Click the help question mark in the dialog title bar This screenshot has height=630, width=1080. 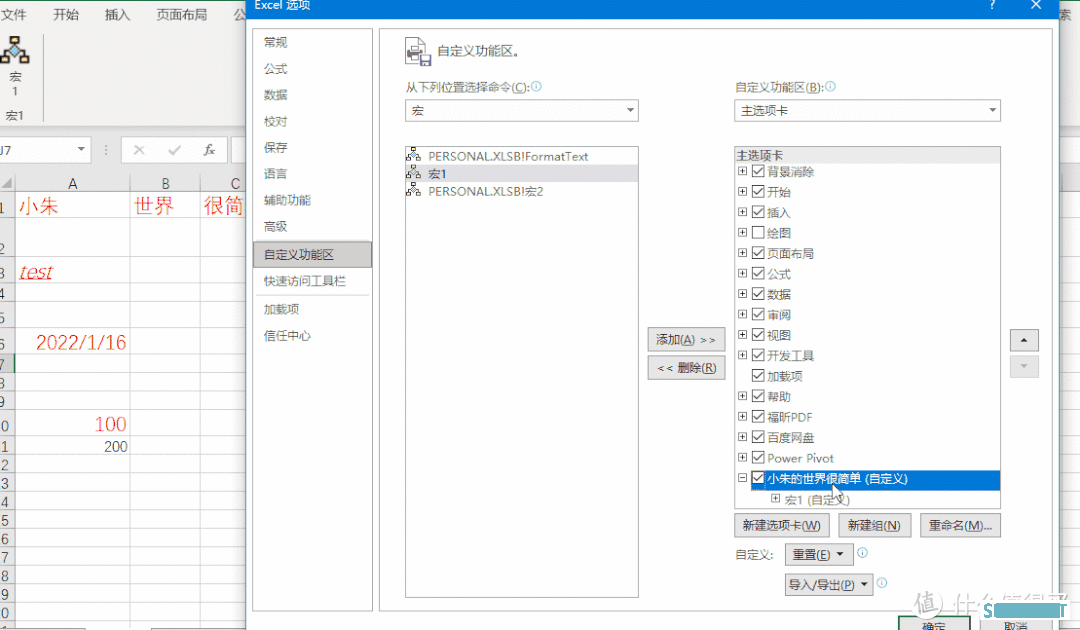click(x=992, y=6)
